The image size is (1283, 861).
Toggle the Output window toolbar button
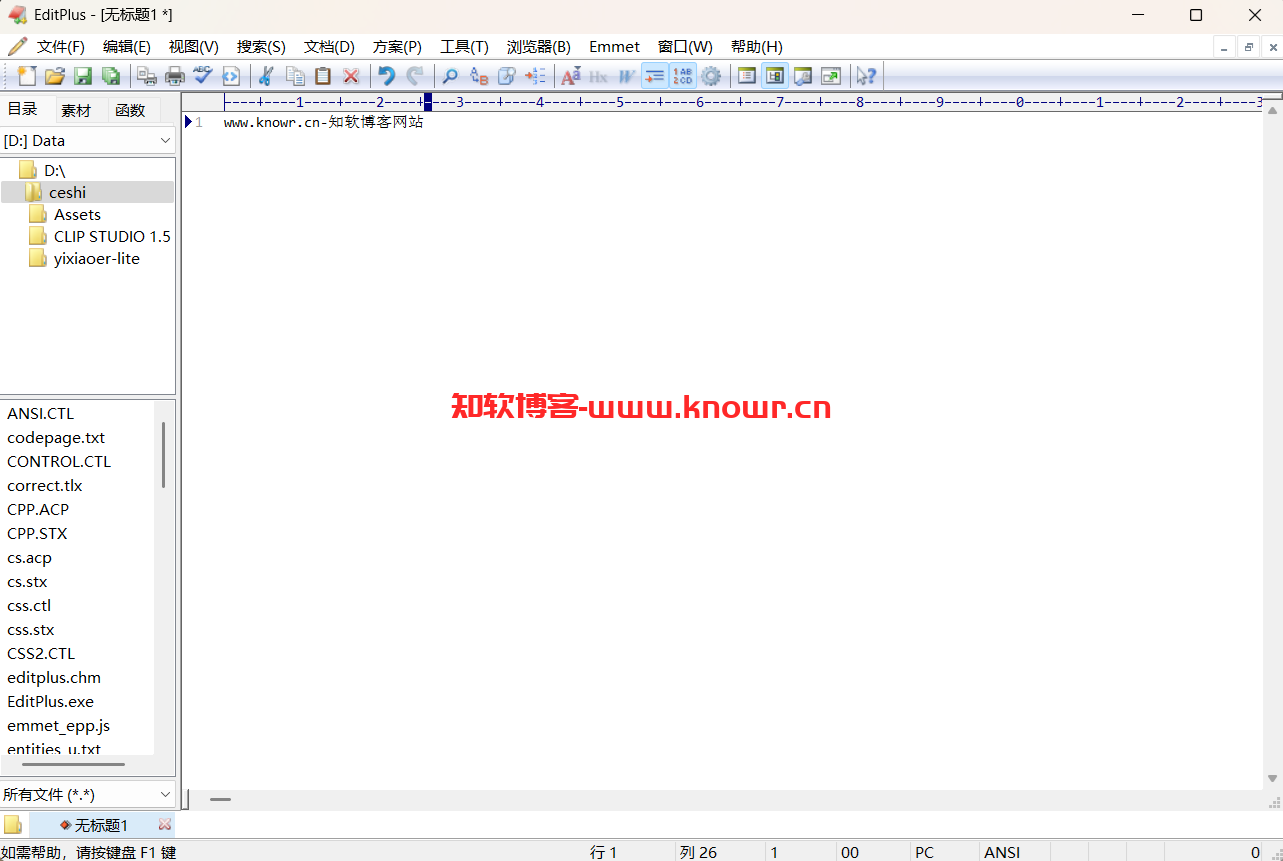pos(803,76)
